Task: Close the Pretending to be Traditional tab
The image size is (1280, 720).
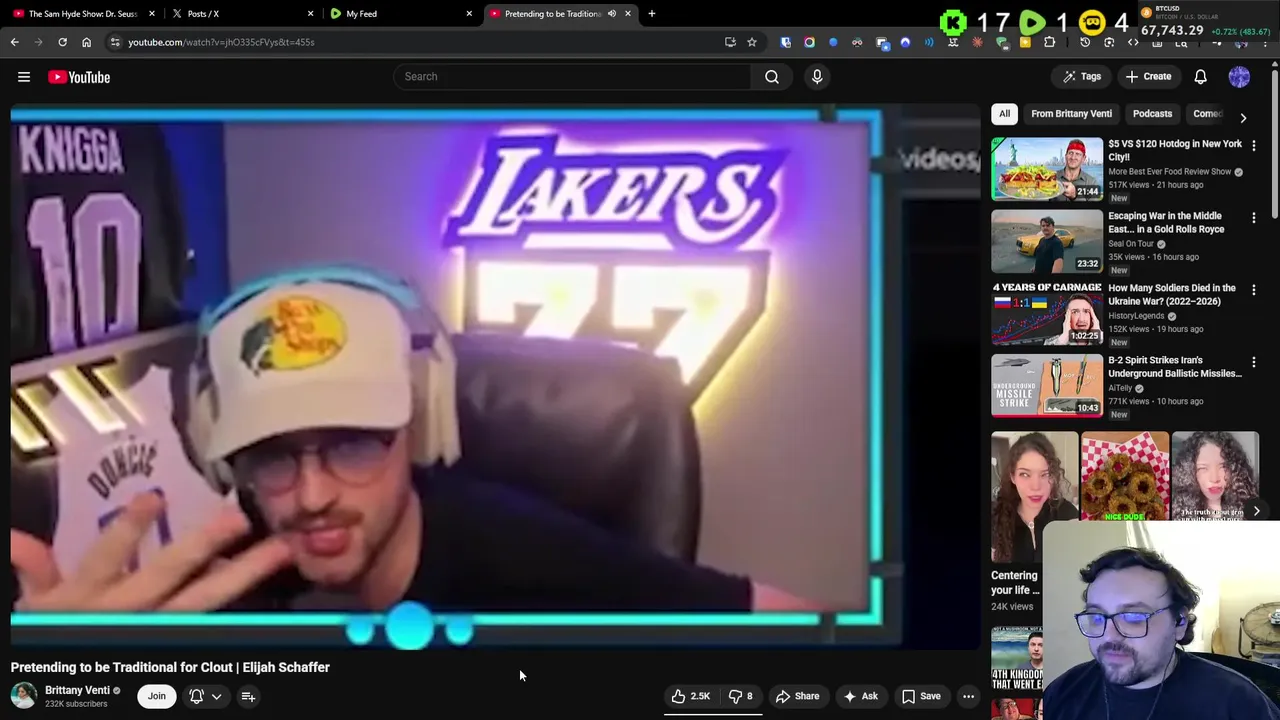Action: pos(628,14)
